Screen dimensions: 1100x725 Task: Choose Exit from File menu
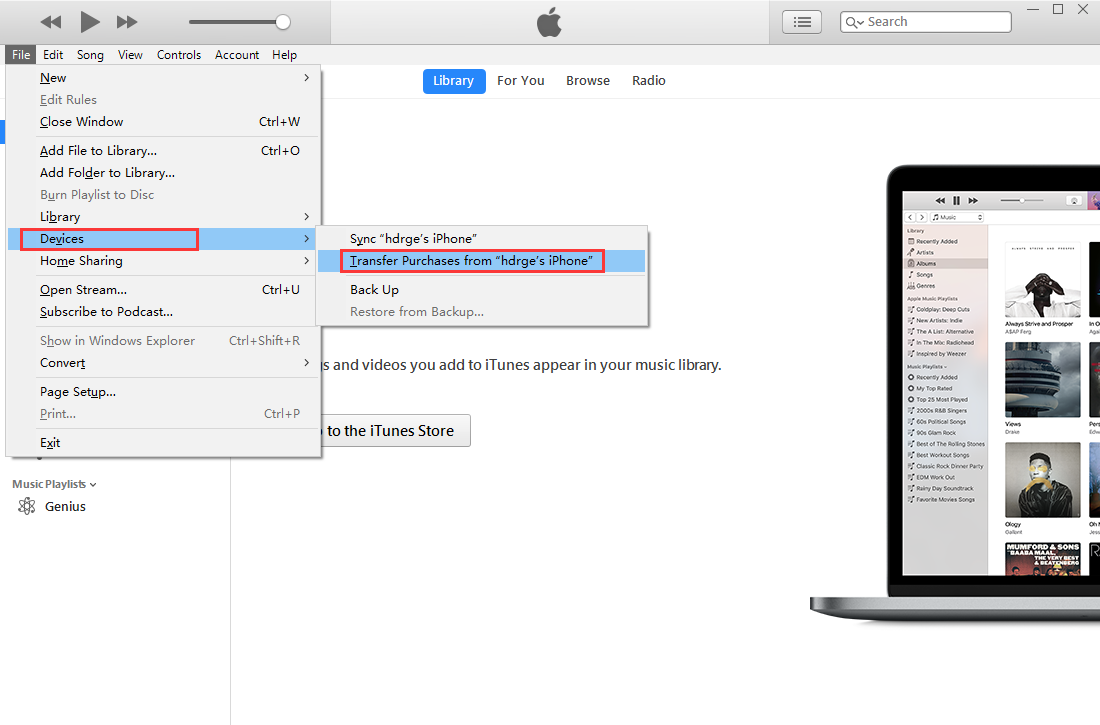coord(163,443)
